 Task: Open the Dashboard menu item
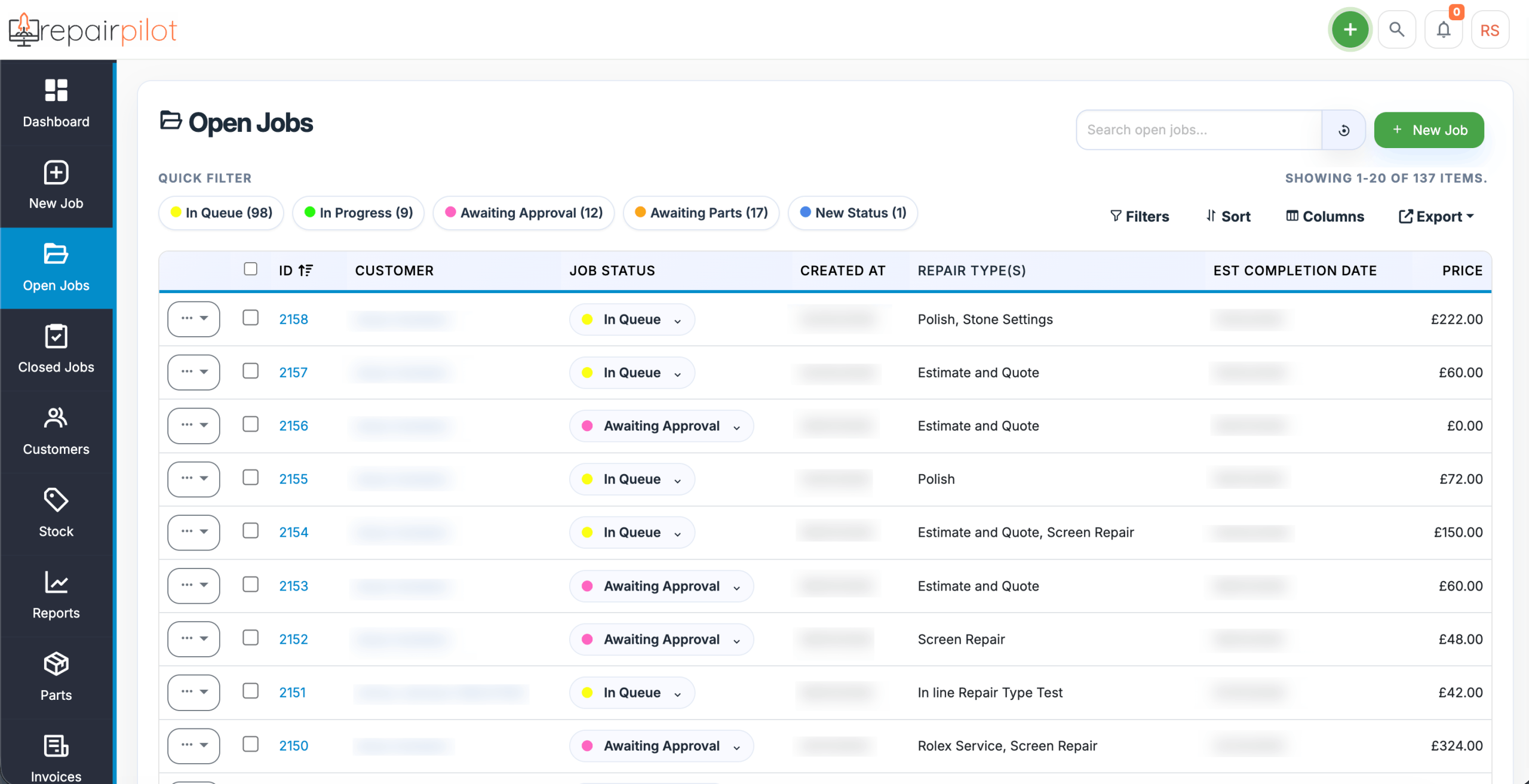click(56, 104)
